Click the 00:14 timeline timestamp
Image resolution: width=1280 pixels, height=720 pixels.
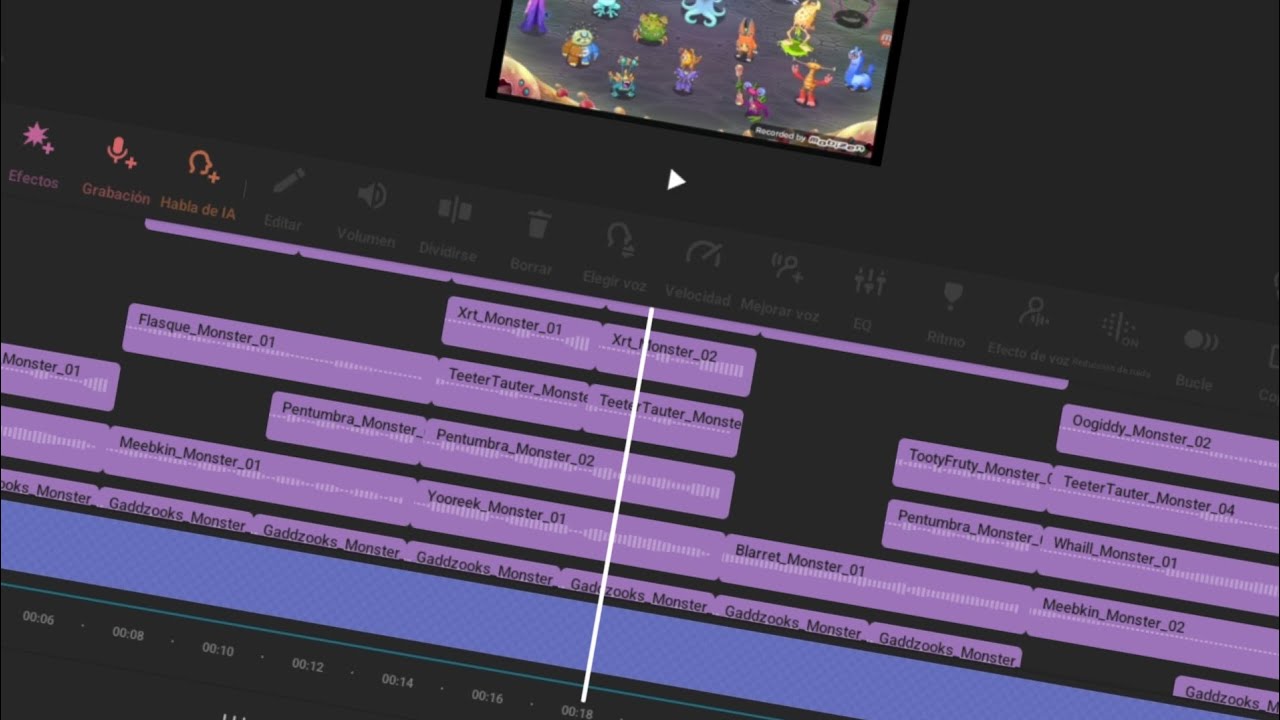coord(398,681)
